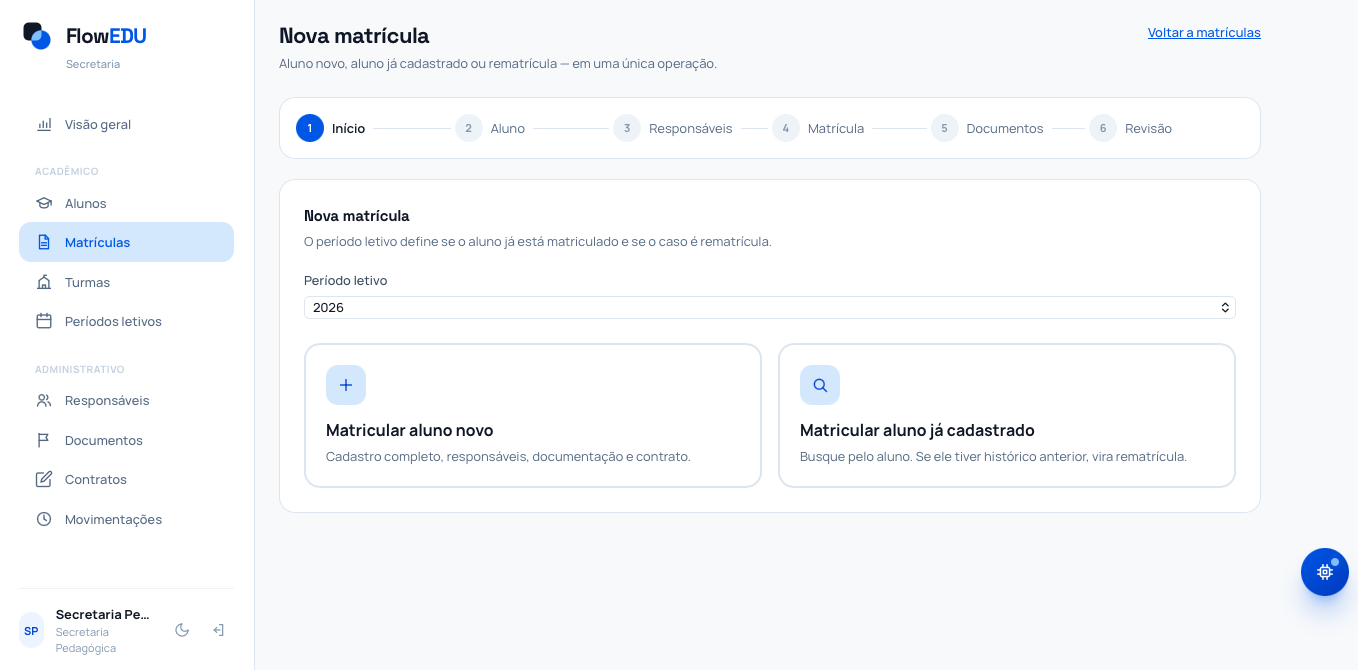Select step 2 Aluno in the stepper
This screenshot has height=670, width=1358.
click(x=490, y=128)
